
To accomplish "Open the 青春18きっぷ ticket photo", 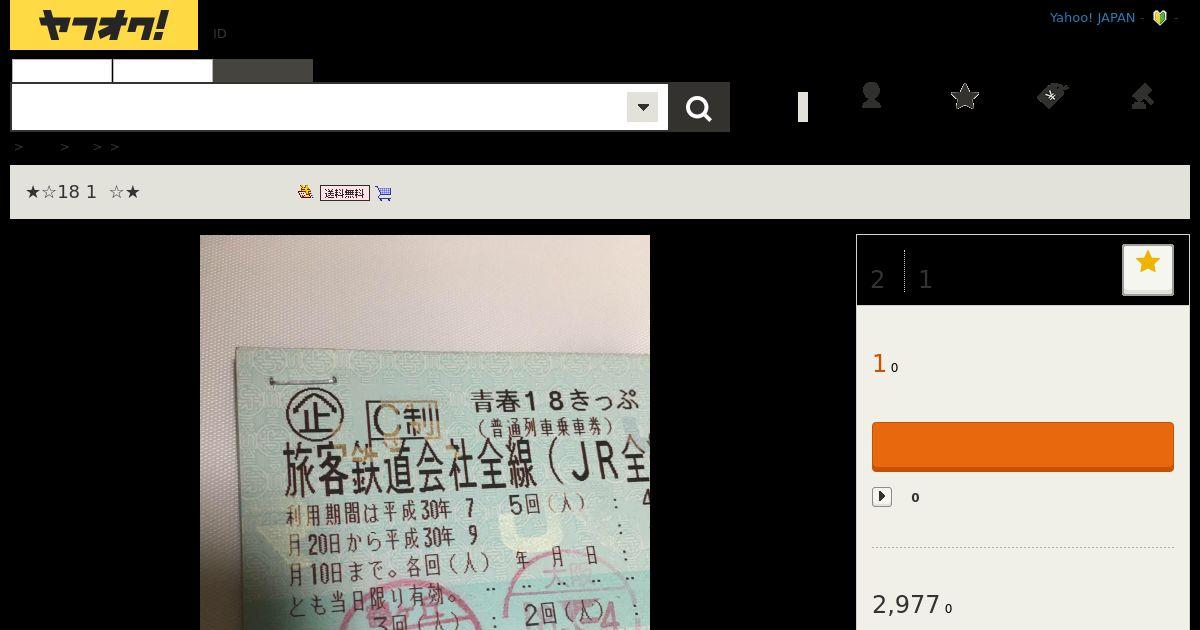I will pyautogui.click(x=425, y=433).
